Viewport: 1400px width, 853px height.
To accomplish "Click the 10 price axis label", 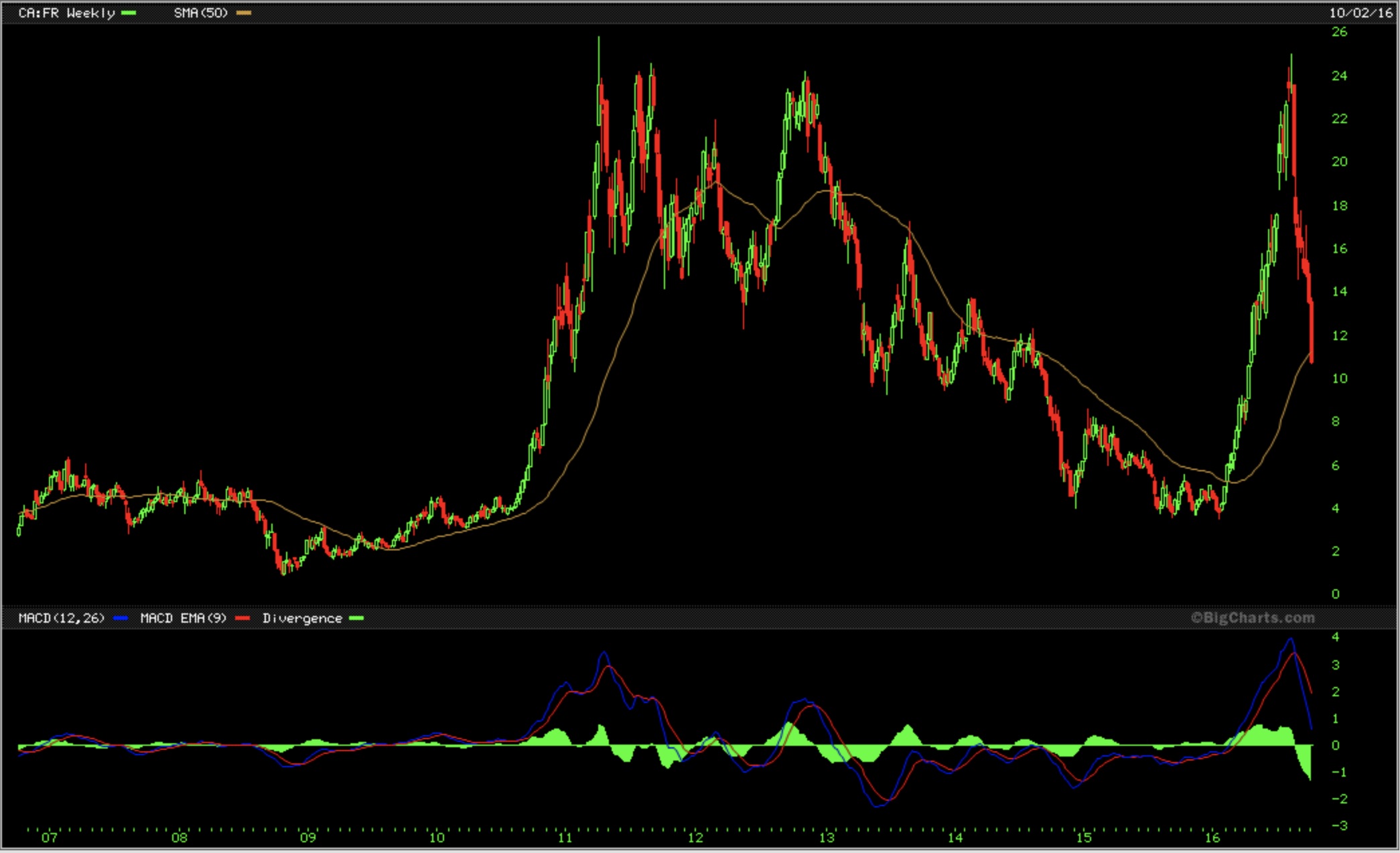I will click(1339, 378).
